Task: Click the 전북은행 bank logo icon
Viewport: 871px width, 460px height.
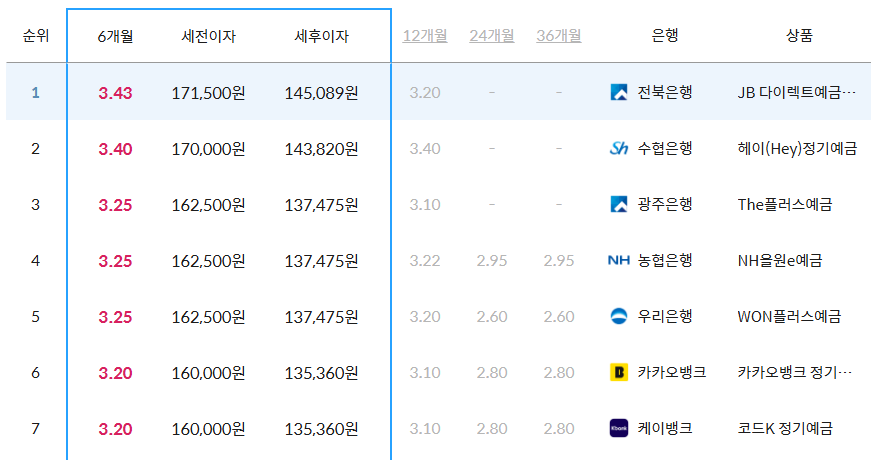Action: coord(618,92)
